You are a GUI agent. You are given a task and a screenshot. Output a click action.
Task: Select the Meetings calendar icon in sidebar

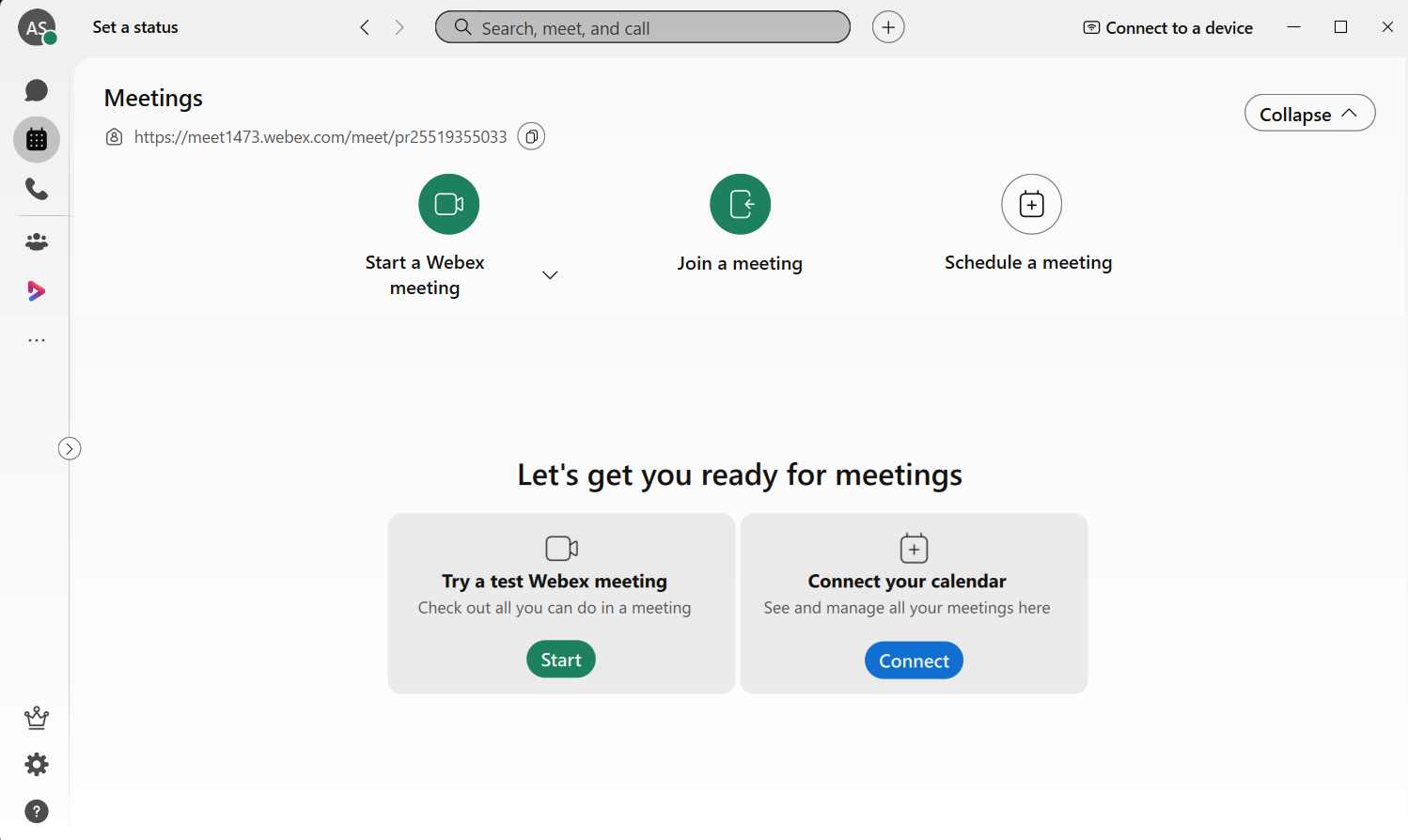pos(37,140)
